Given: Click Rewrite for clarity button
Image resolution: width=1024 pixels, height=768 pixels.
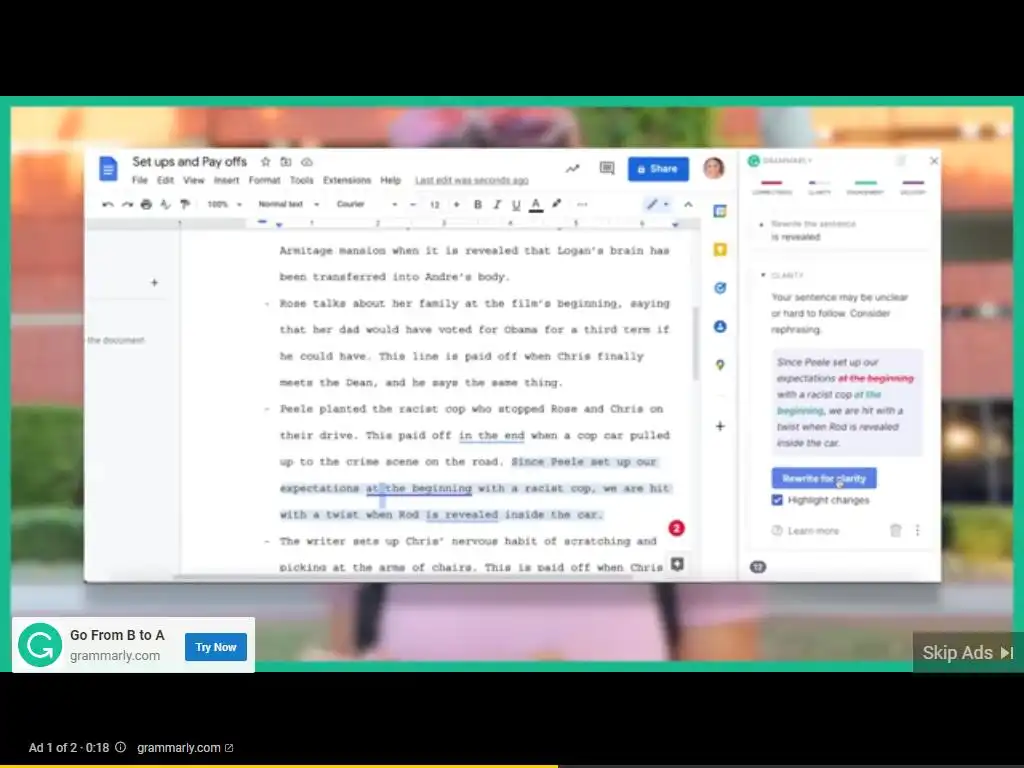Looking at the screenshot, I should pyautogui.click(x=824, y=478).
